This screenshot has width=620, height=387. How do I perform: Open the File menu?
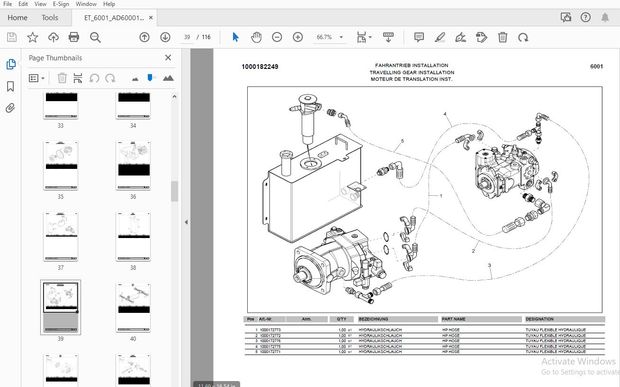pyautogui.click(x=8, y=4)
